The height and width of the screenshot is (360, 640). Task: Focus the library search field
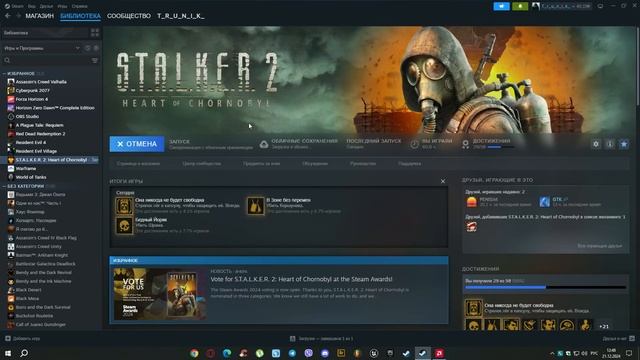click(x=47, y=60)
